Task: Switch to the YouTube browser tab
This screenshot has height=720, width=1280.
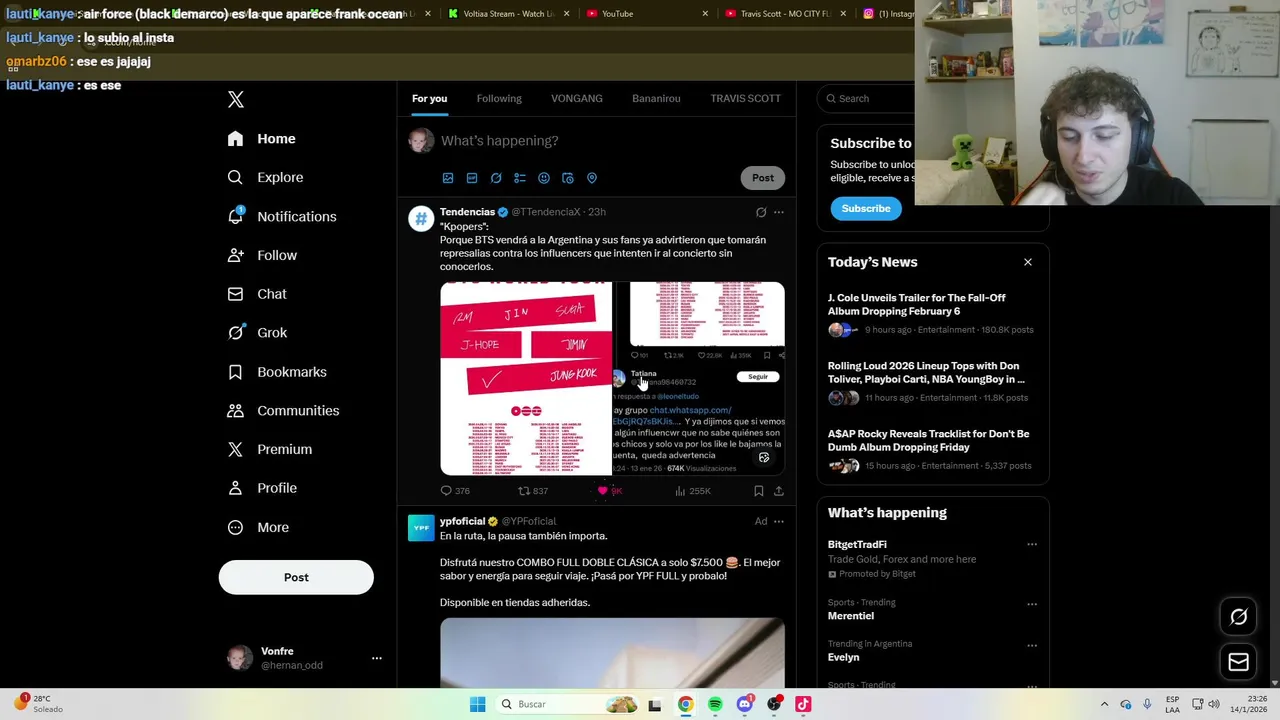Action: (x=646, y=14)
